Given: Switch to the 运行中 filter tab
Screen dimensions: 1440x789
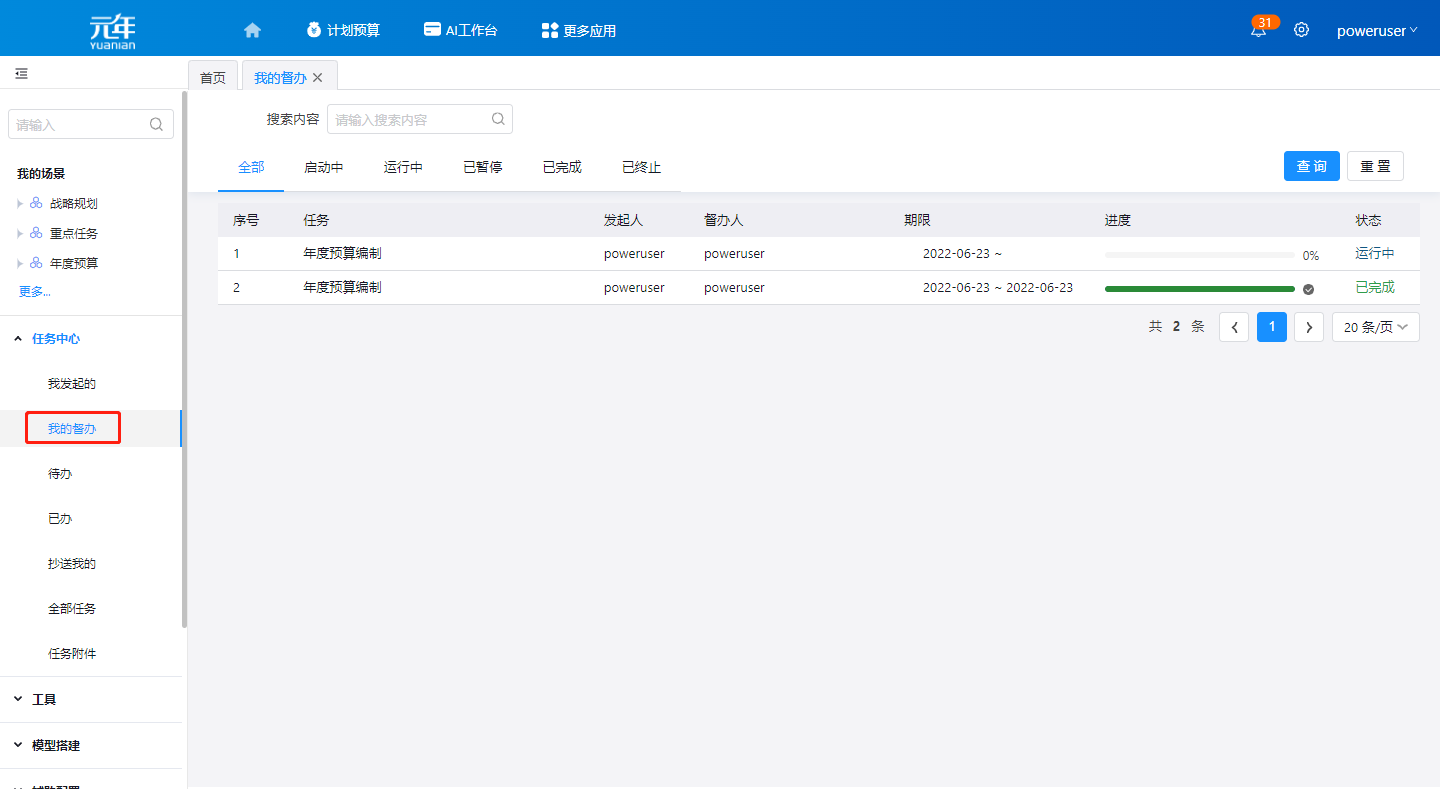Looking at the screenshot, I should coord(403,167).
